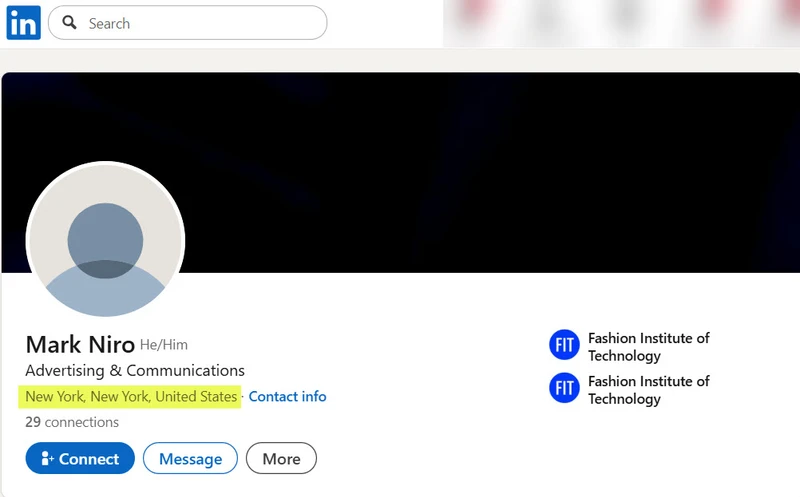800x497 pixels.
Task: View the 29 connections link
Action: pos(72,422)
